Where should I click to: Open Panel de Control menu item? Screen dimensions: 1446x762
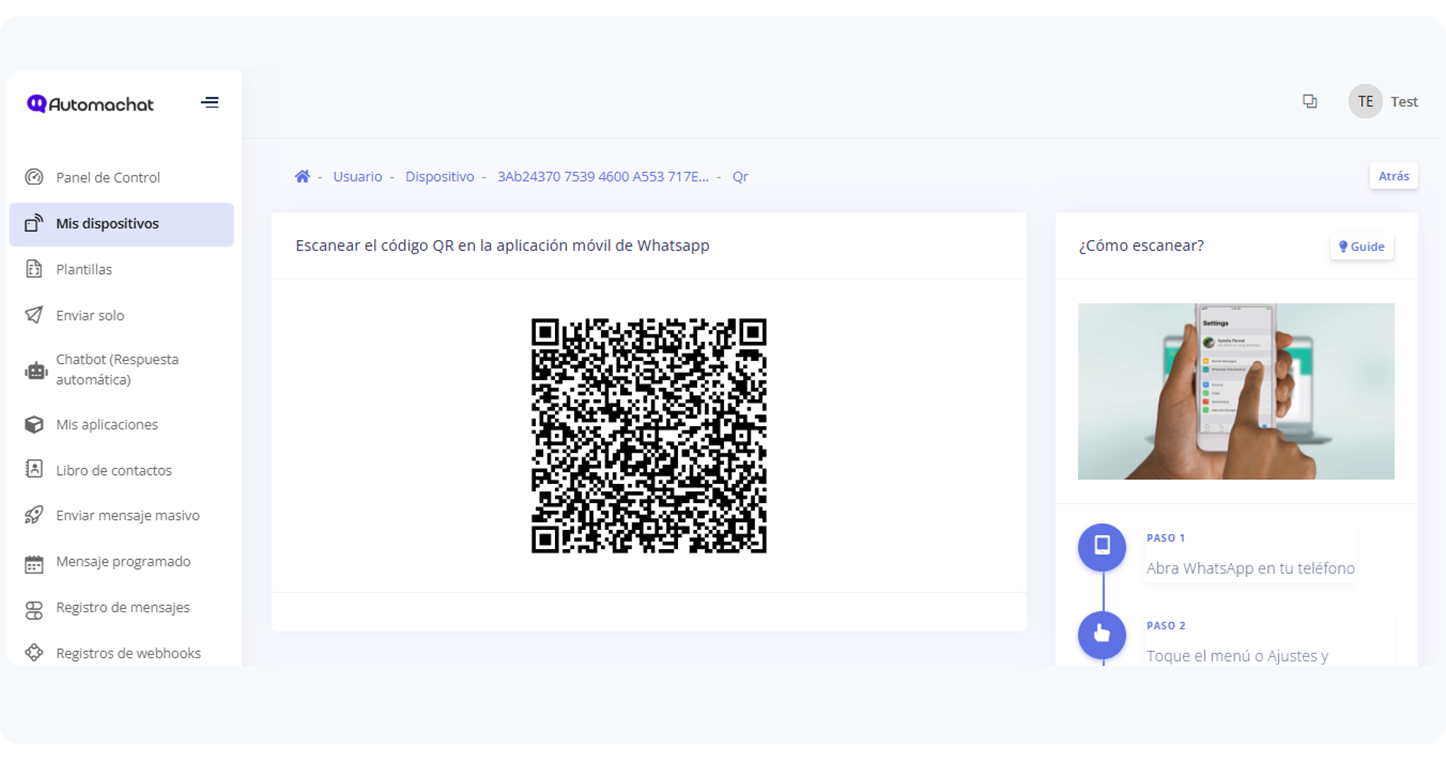point(122,177)
